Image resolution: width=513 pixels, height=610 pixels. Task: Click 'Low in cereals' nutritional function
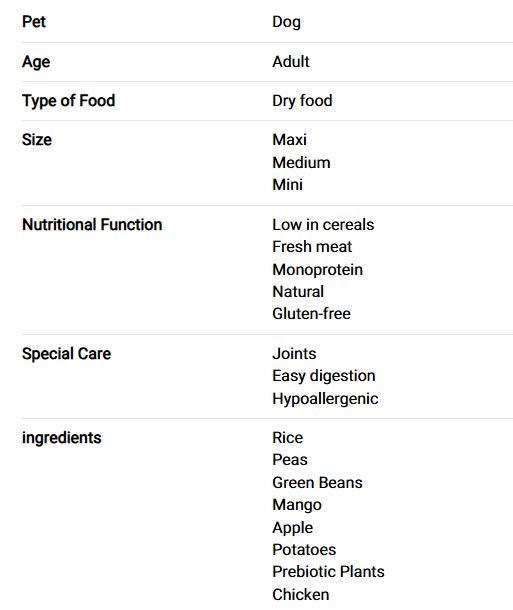323,225
